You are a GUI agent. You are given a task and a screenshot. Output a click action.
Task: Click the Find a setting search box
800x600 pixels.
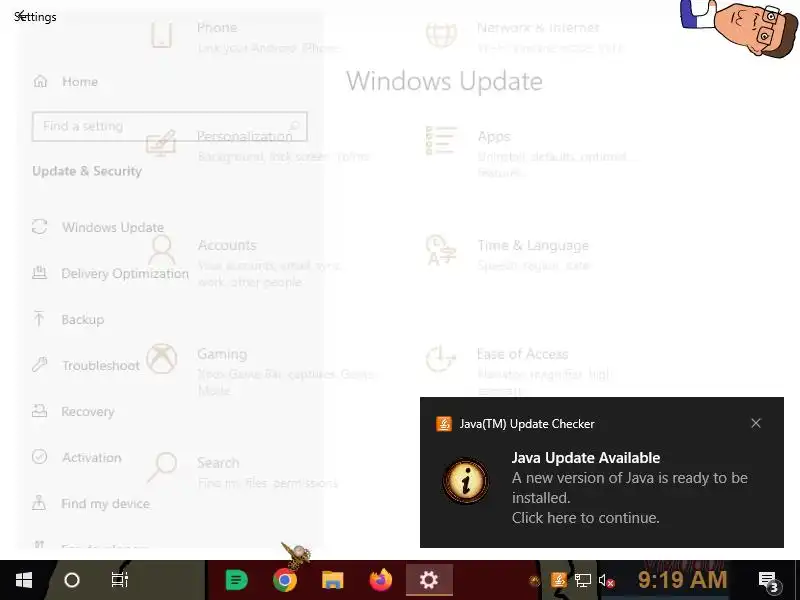click(x=169, y=126)
